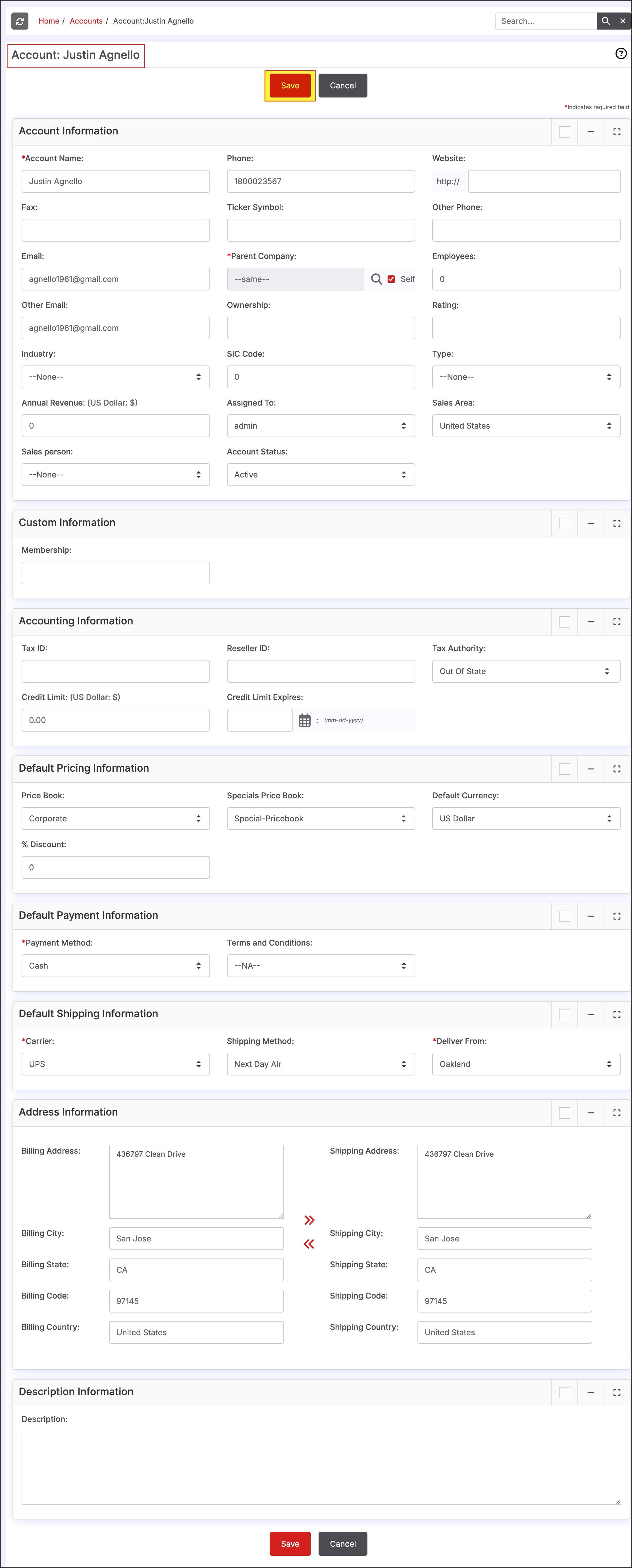The width and height of the screenshot is (632, 1568).
Task: Collapse the Description Information panel
Action: pyautogui.click(x=590, y=1392)
